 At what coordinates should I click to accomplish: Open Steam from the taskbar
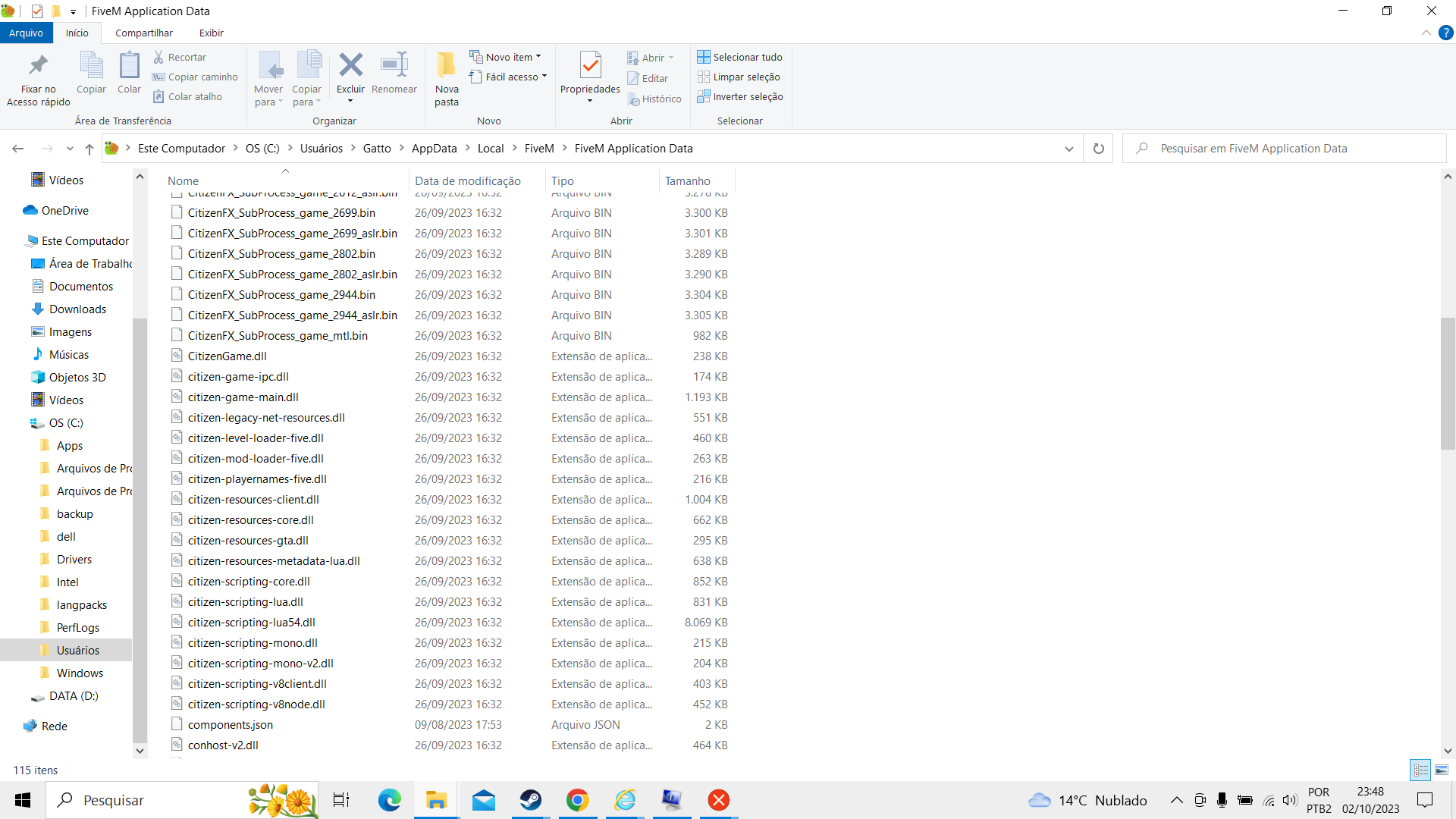point(531,800)
